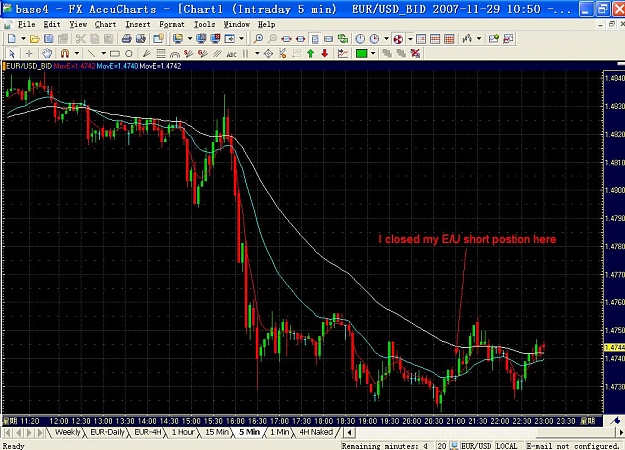This screenshot has width=625, height=450.
Task: Expand the dropdown next to the red pinwheel
Action: (x=410, y=39)
